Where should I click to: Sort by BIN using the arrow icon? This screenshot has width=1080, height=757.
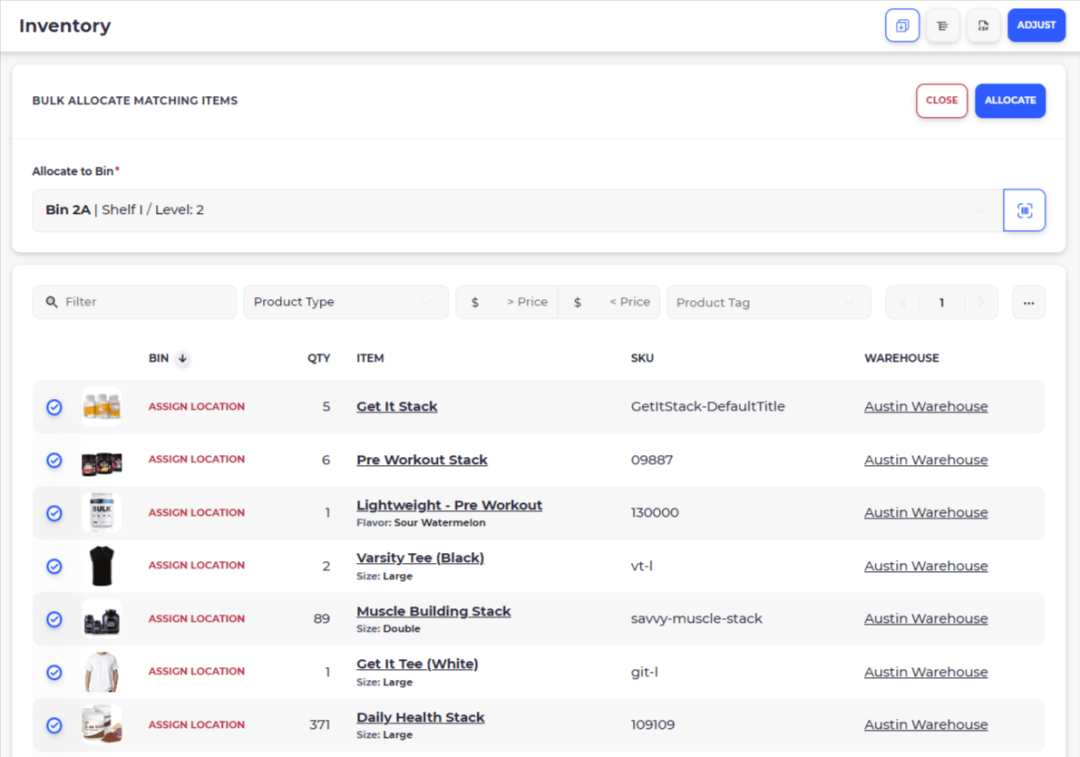183,358
